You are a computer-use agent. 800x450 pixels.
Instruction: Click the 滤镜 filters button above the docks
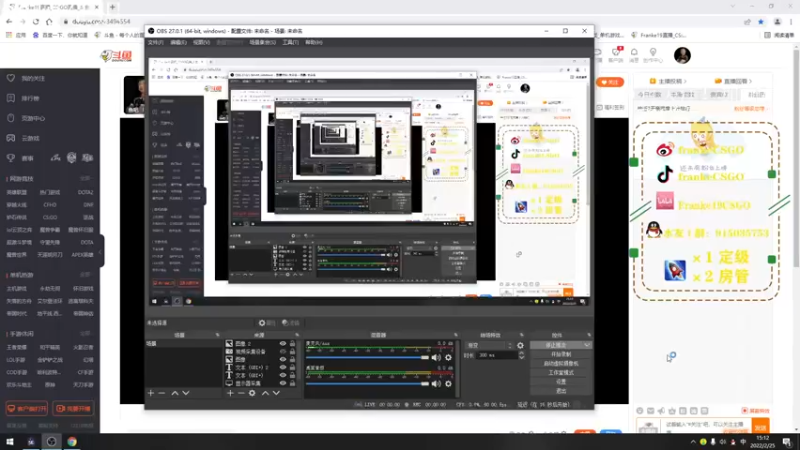(291, 323)
